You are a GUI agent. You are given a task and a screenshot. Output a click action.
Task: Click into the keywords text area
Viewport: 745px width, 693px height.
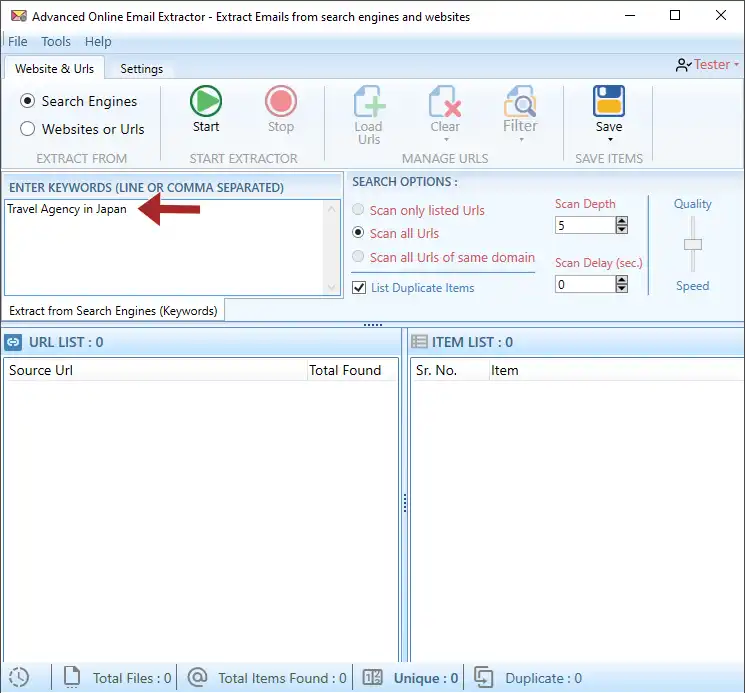coord(165,247)
